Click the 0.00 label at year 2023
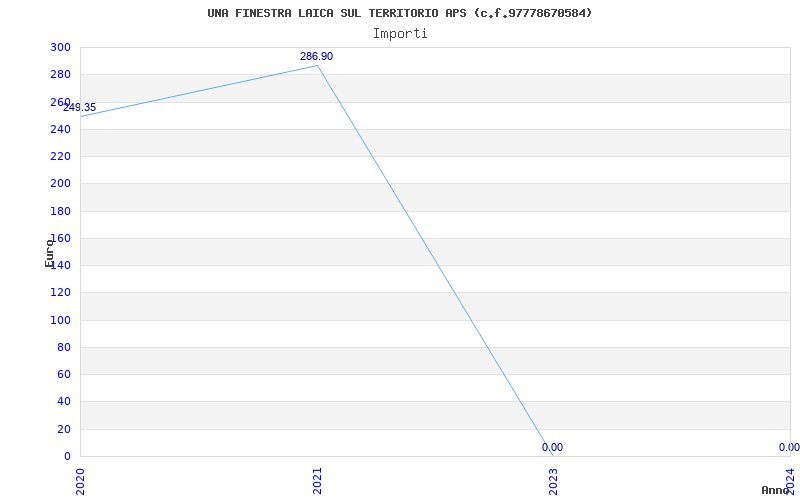800x500 pixels. 553,447
